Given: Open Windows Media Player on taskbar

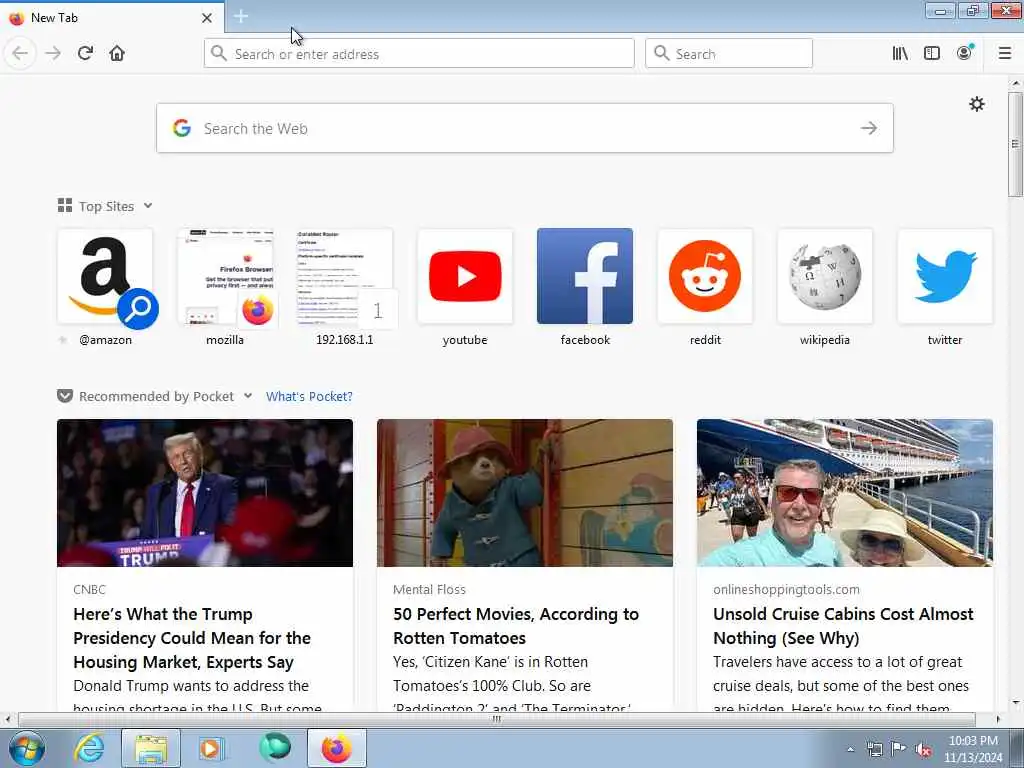Looking at the screenshot, I should pos(212,748).
